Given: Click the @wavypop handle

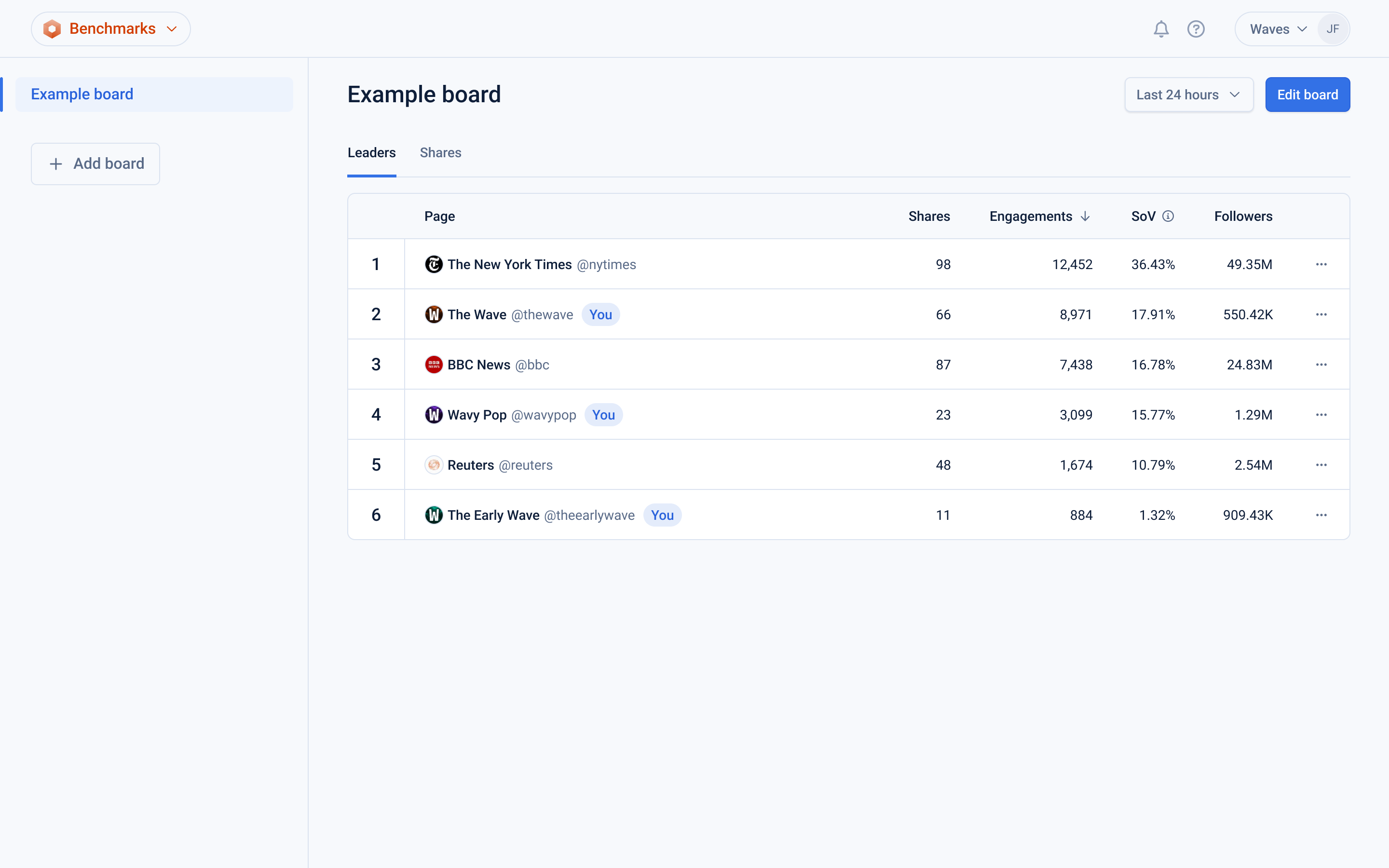Looking at the screenshot, I should tap(544, 415).
